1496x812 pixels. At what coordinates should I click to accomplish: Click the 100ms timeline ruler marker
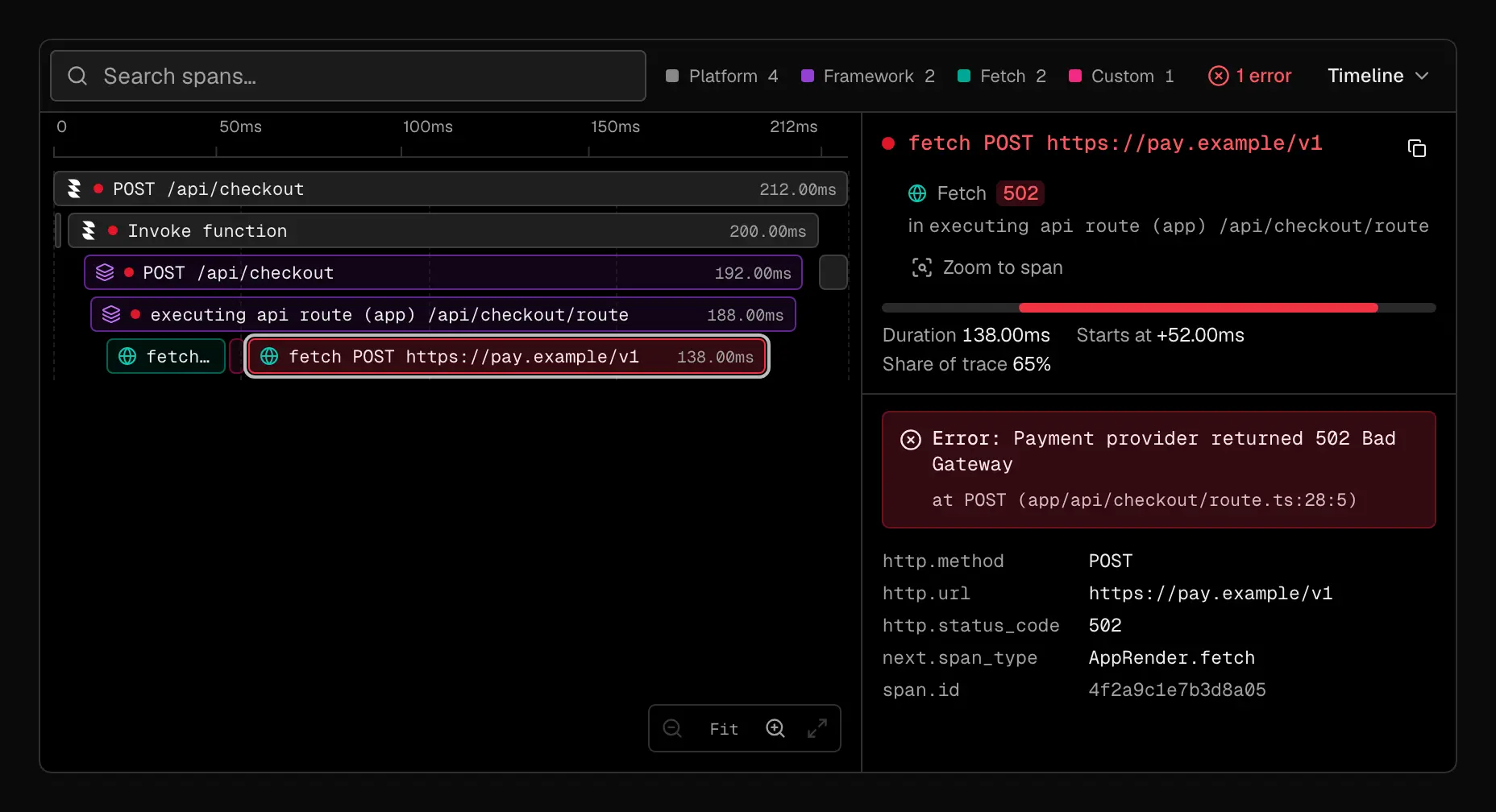[x=428, y=126]
